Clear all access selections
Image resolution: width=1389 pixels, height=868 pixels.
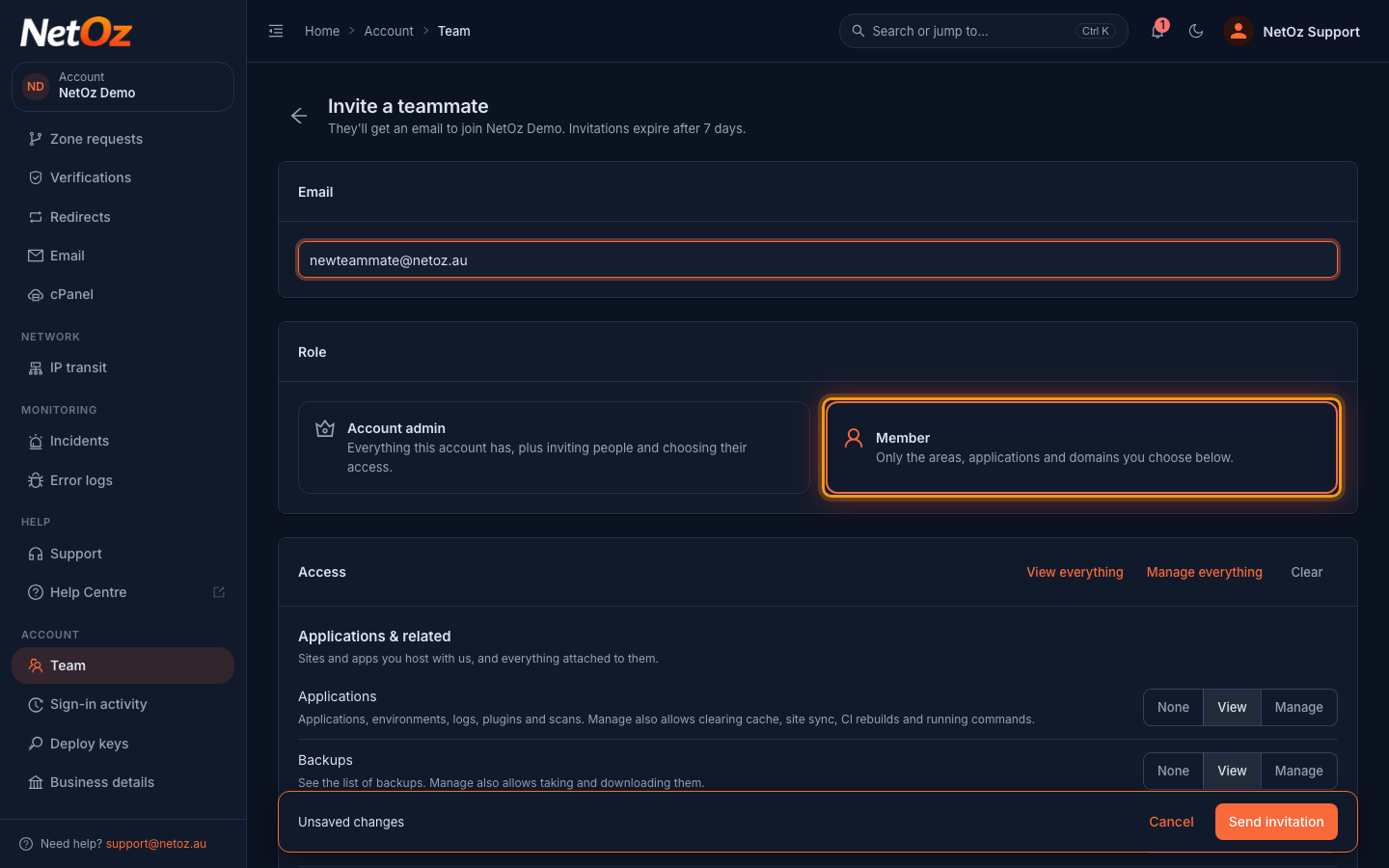coord(1307,572)
